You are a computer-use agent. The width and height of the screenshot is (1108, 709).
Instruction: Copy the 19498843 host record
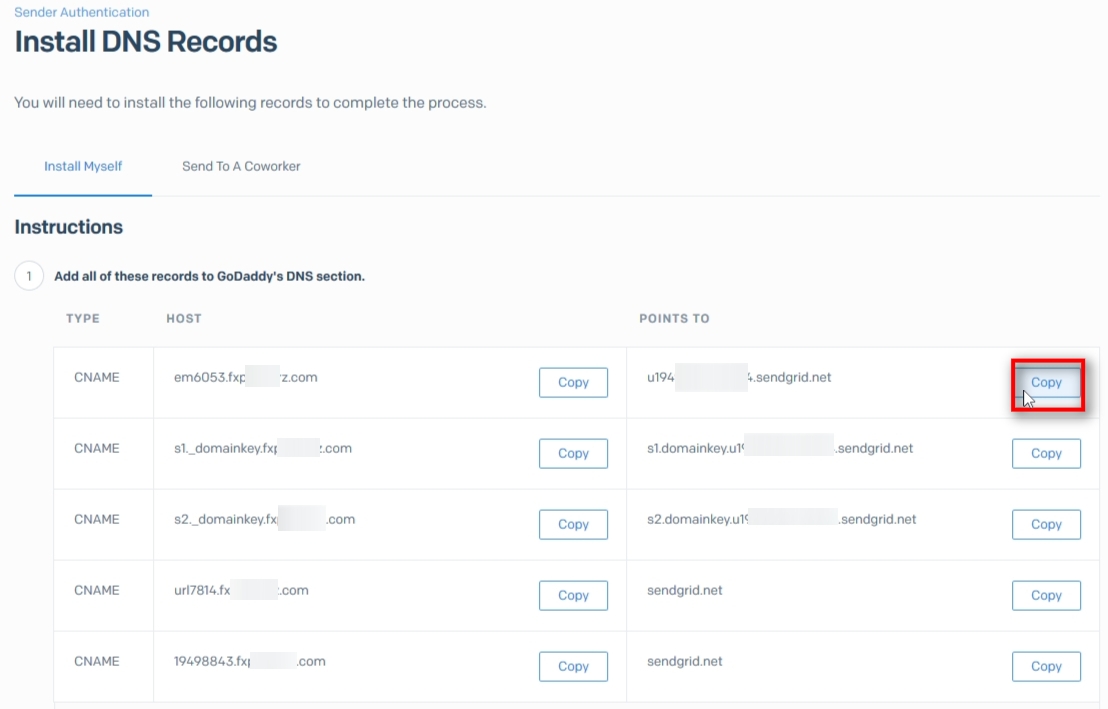pyautogui.click(x=573, y=666)
